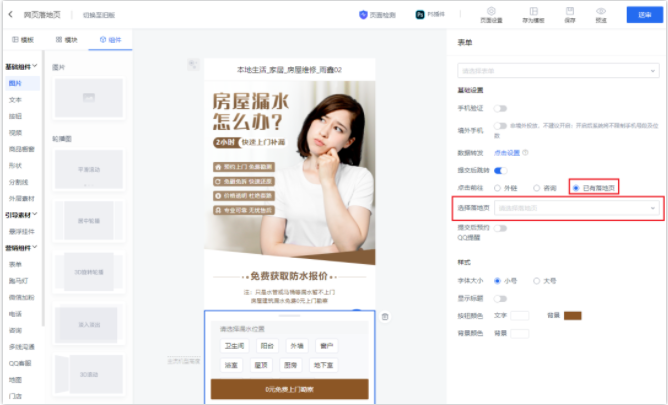Switch to the 模板 tab
This screenshot has width=668, height=405.
pos(23,40)
